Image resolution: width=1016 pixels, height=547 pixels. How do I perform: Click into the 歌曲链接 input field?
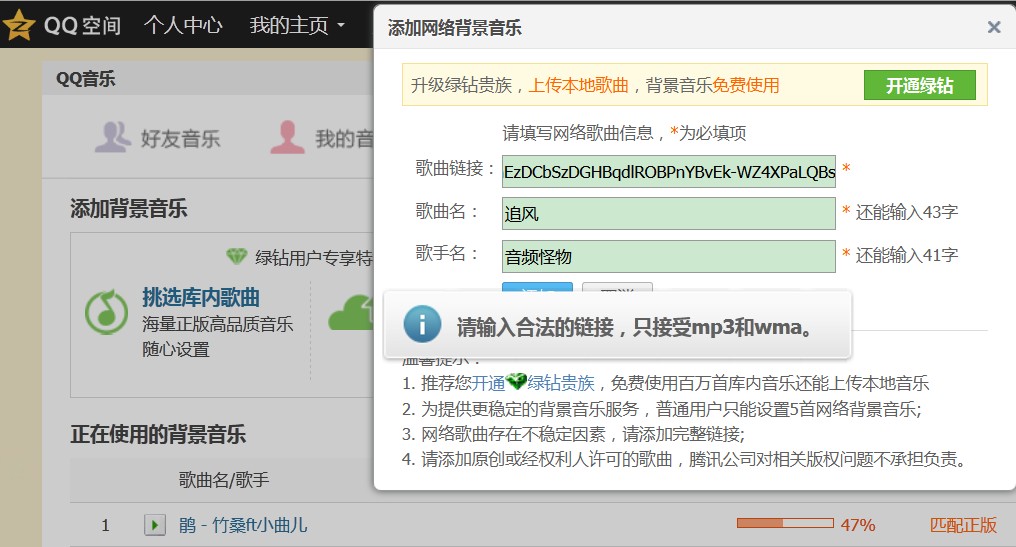[669, 172]
